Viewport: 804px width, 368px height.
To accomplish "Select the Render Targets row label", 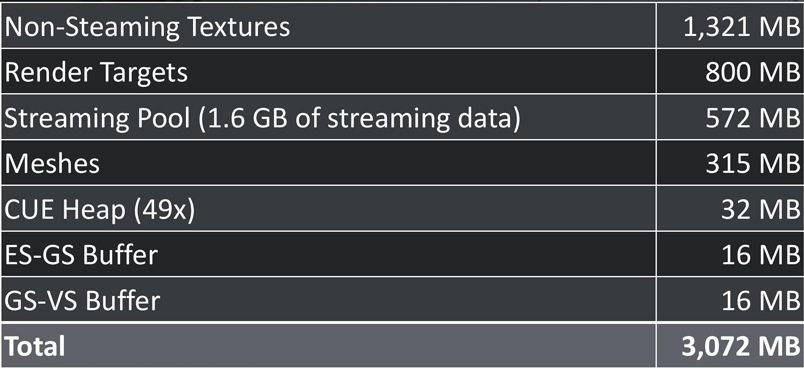I will pyautogui.click(x=96, y=73).
